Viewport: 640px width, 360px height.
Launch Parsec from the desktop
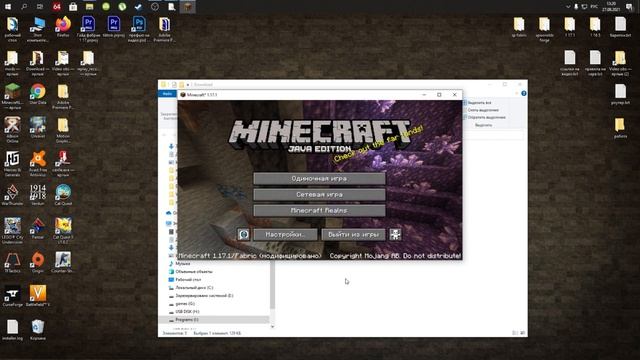38,228
